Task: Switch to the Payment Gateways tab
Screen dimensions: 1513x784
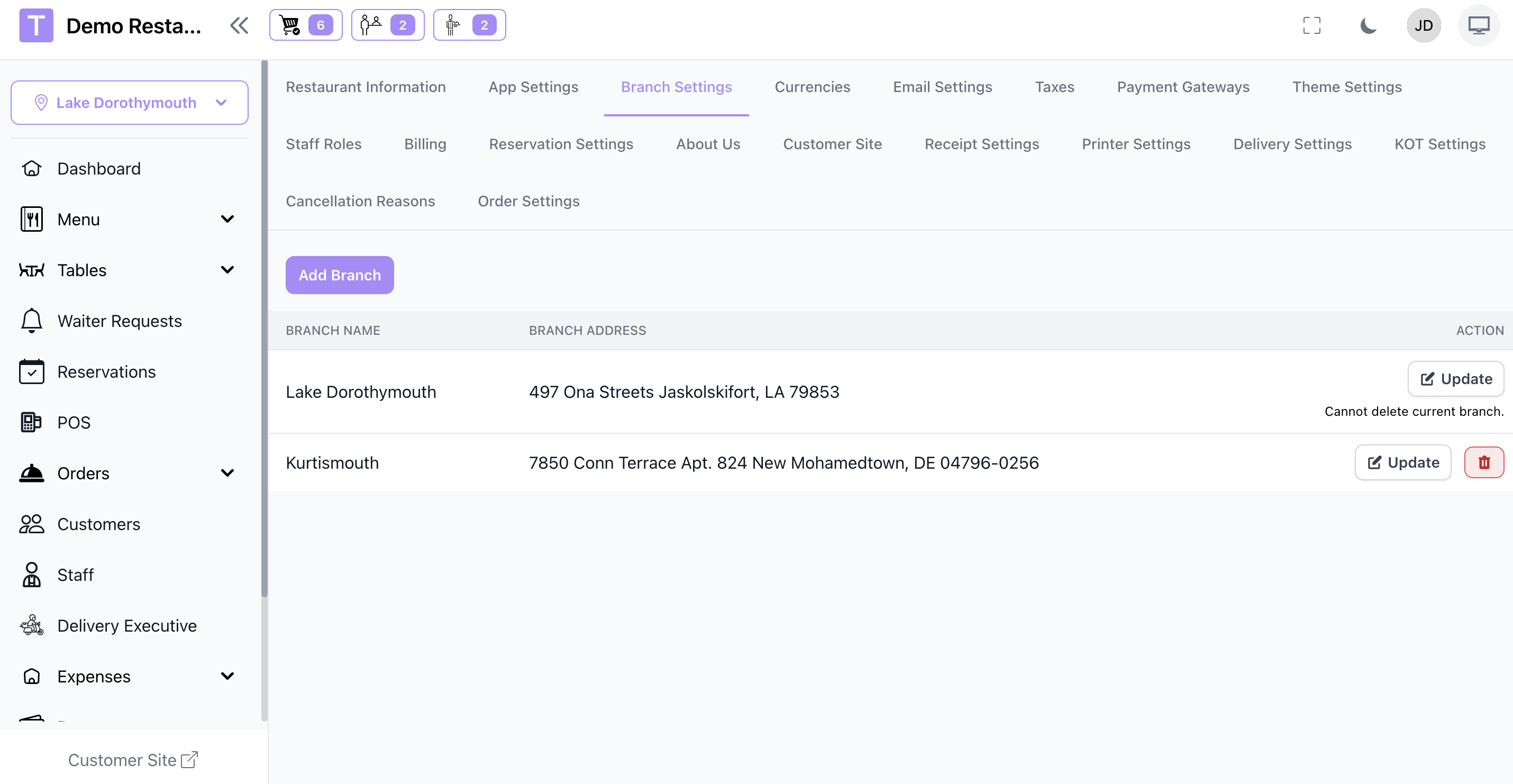Action: coord(1183,87)
